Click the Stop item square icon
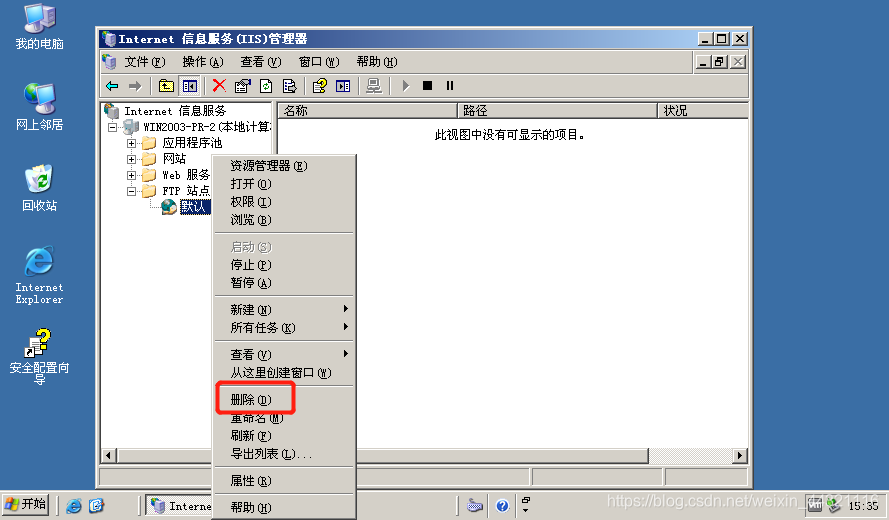This screenshot has height=520, width=889. pyautogui.click(x=427, y=86)
